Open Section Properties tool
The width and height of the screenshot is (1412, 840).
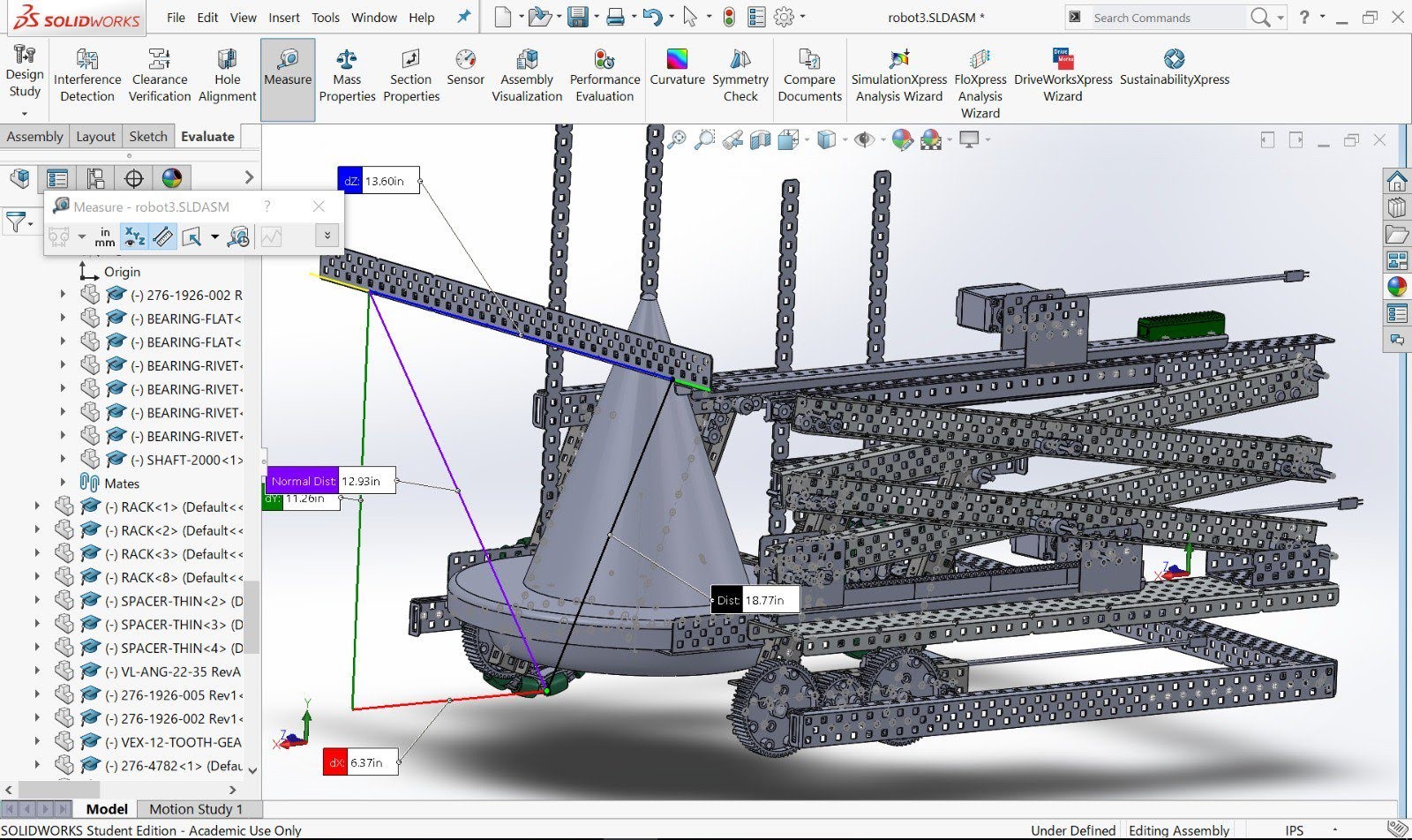coord(411,77)
